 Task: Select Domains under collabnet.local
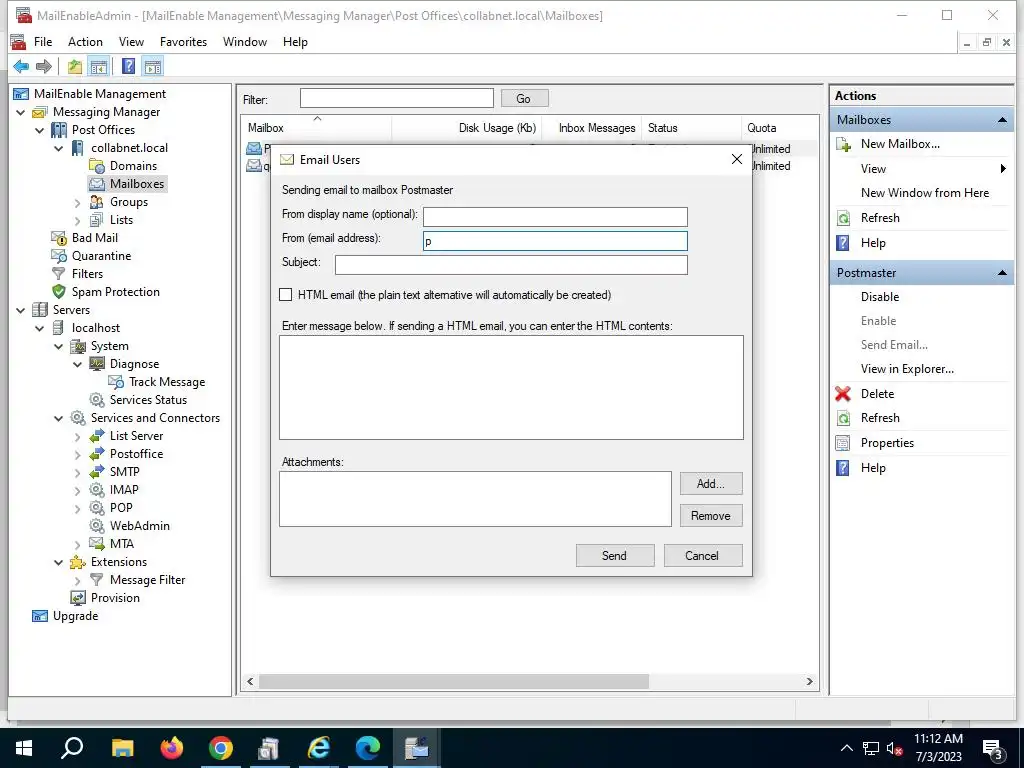[133, 166]
